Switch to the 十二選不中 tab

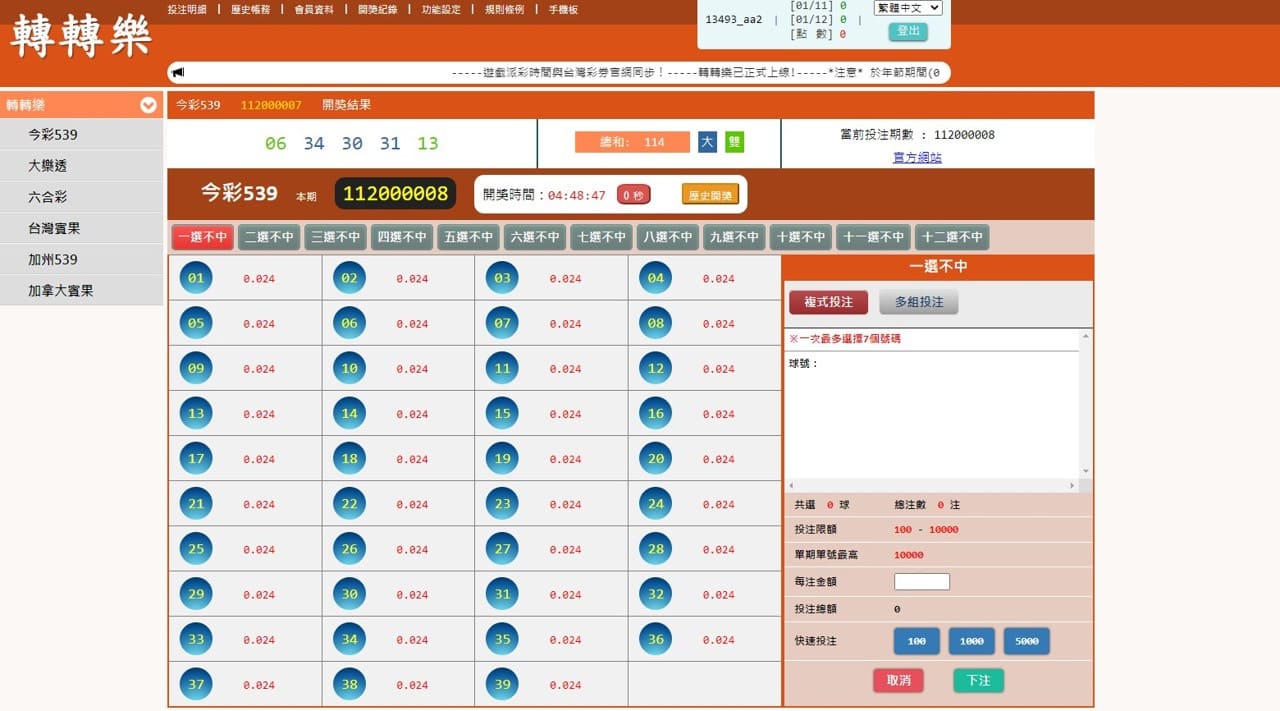[x=952, y=237]
